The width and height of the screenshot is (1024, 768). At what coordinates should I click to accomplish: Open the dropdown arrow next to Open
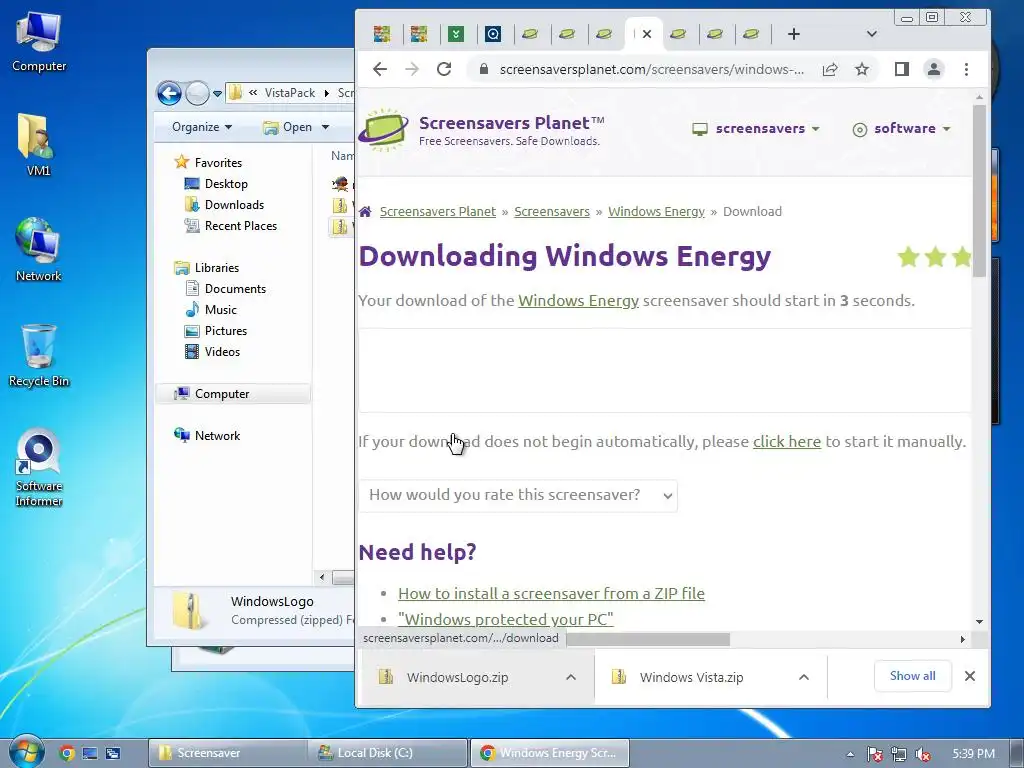click(x=325, y=127)
